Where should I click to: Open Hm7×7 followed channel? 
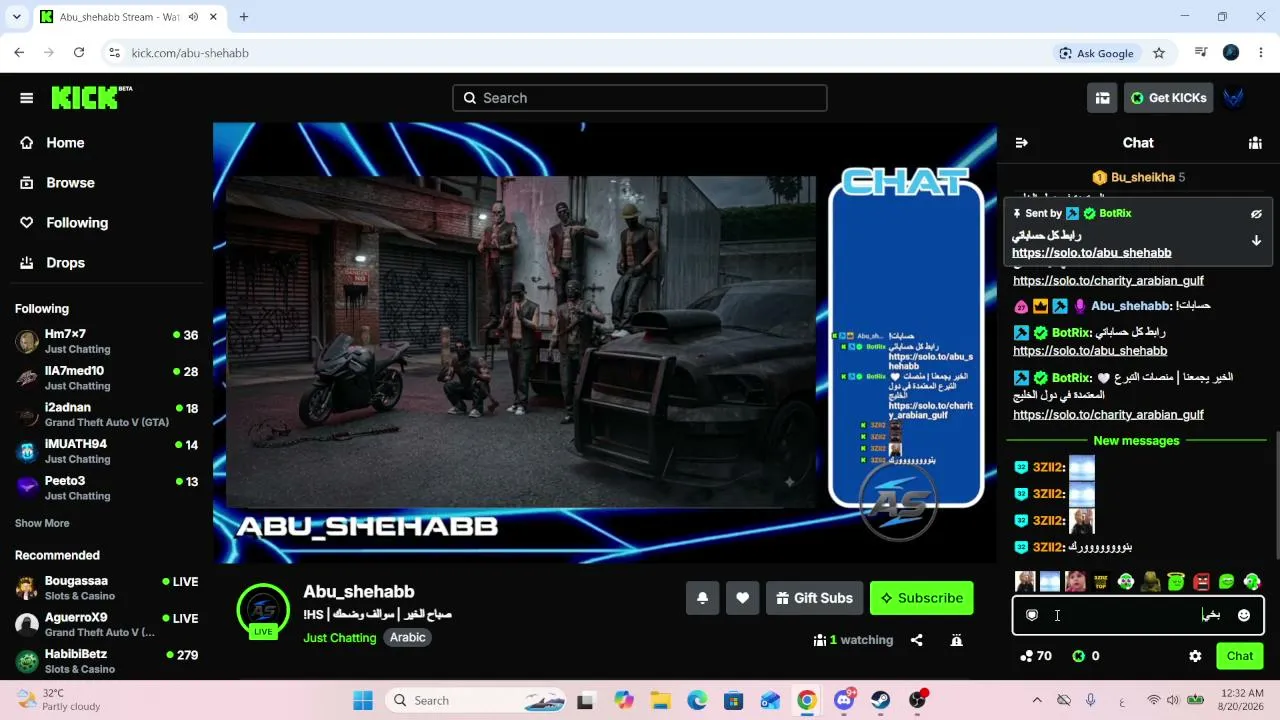click(x=106, y=341)
